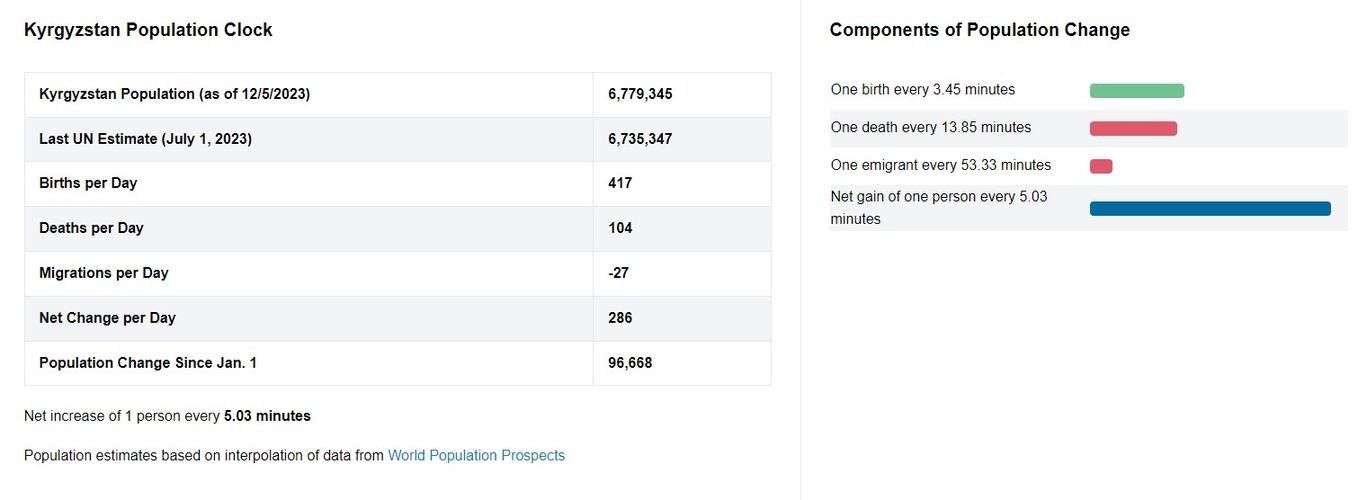Click the births per day value 417

620,184
